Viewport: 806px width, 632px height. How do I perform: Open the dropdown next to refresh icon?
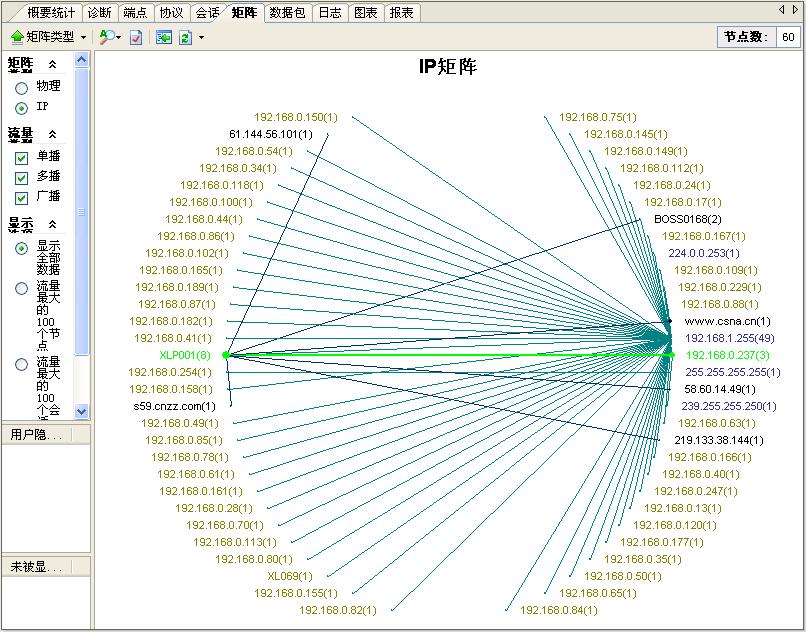[x=201, y=37]
